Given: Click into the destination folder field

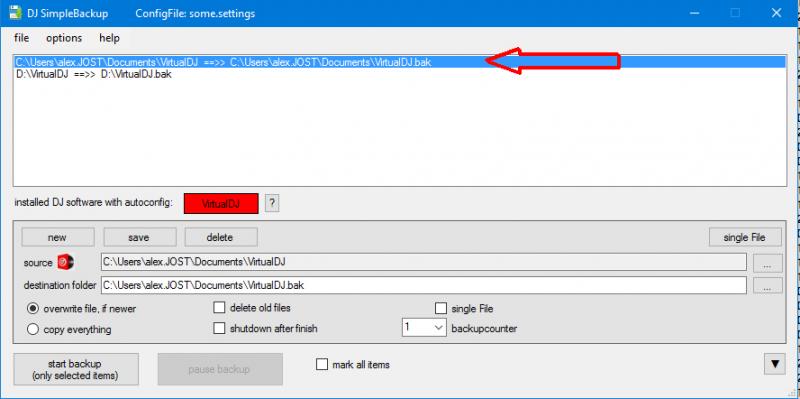Looking at the screenshot, I should pos(424,285).
